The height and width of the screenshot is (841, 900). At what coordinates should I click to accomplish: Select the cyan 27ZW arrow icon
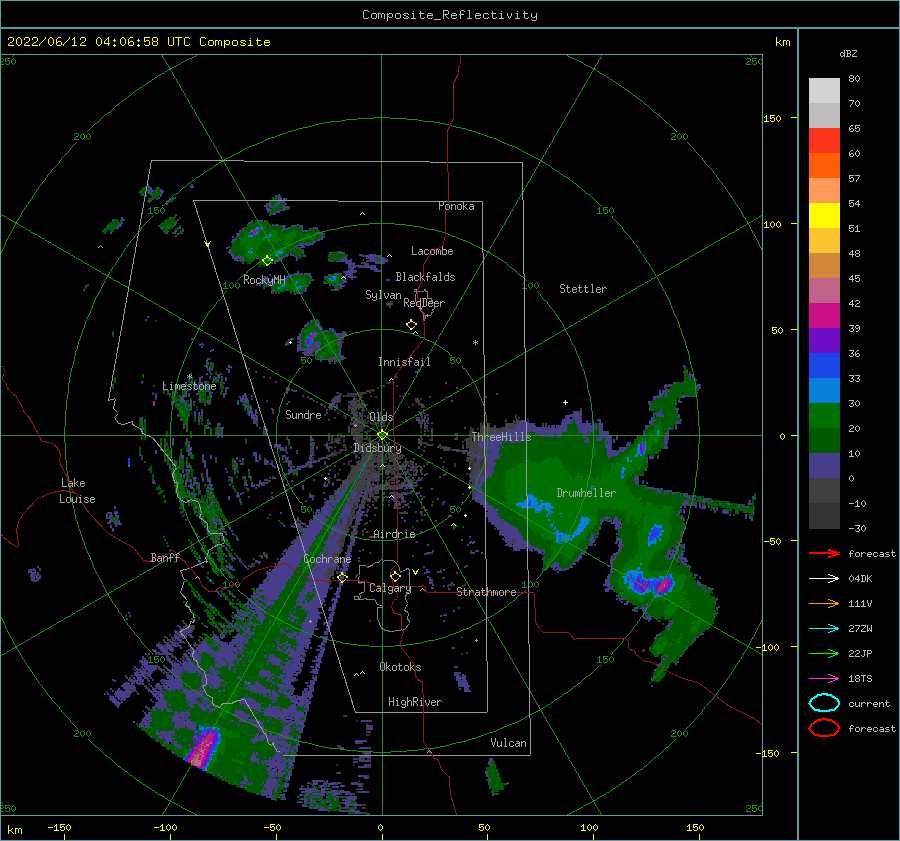click(824, 629)
